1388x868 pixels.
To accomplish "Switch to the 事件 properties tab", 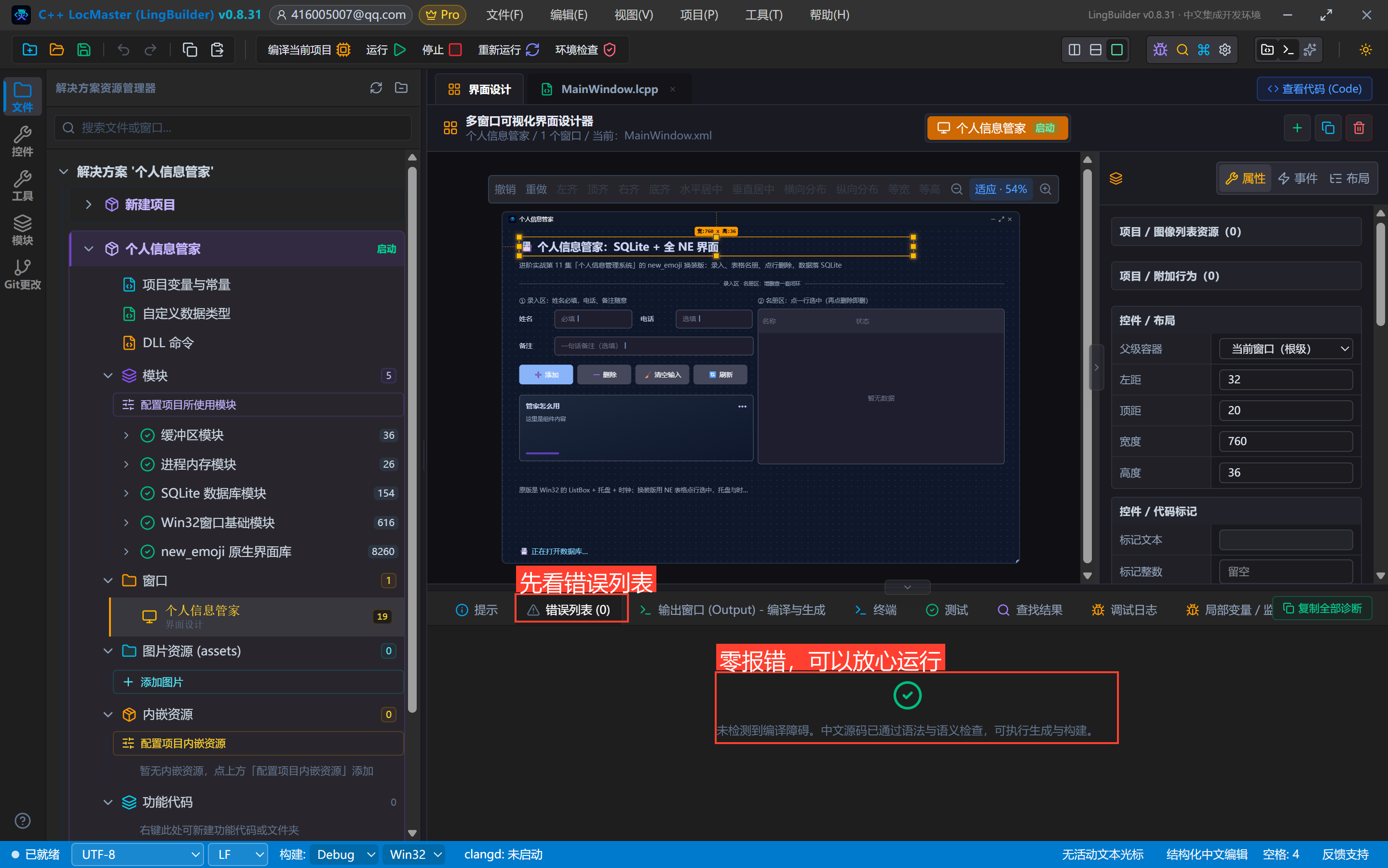I will pyautogui.click(x=1297, y=178).
